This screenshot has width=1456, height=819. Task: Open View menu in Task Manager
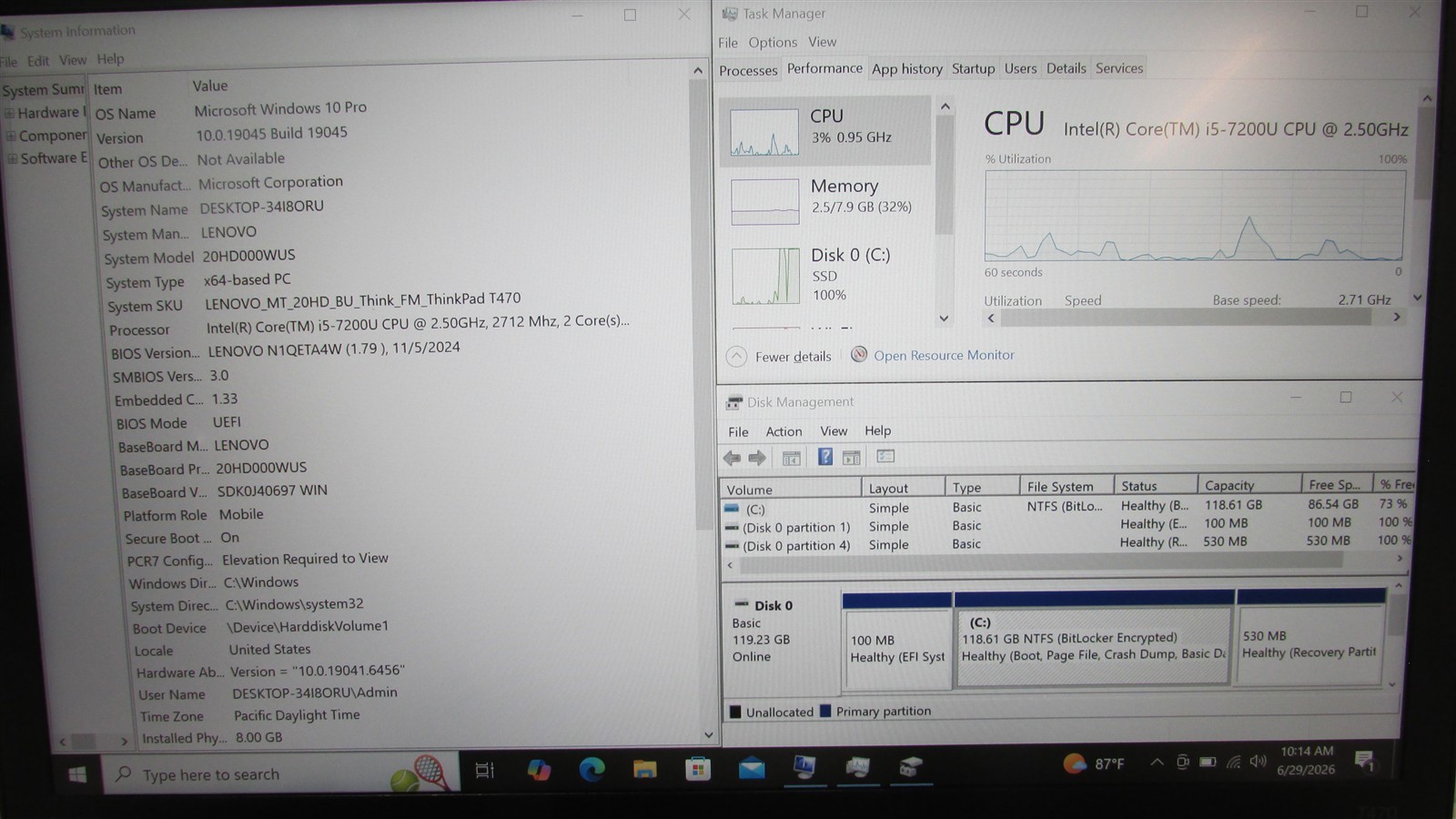tap(822, 42)
